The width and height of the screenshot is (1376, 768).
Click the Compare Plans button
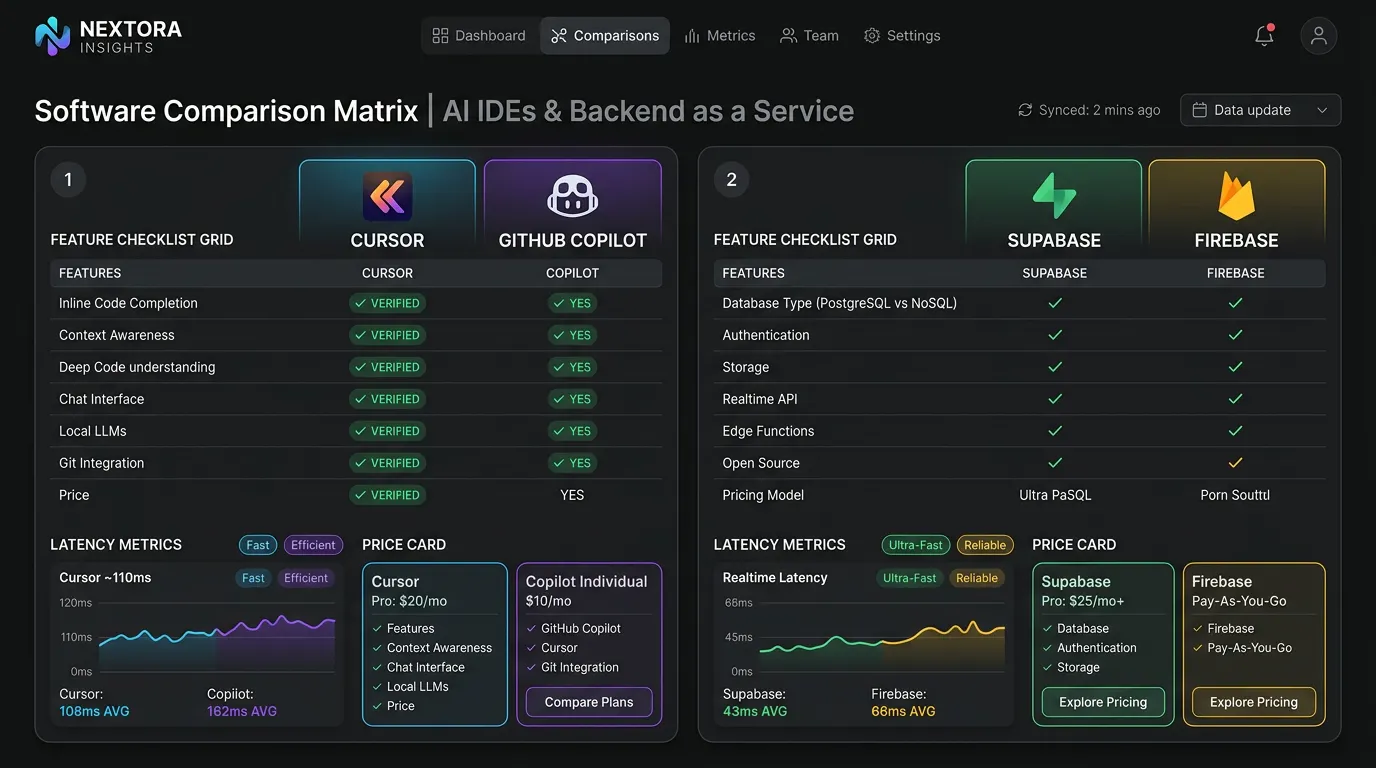[x=589, y=702]
